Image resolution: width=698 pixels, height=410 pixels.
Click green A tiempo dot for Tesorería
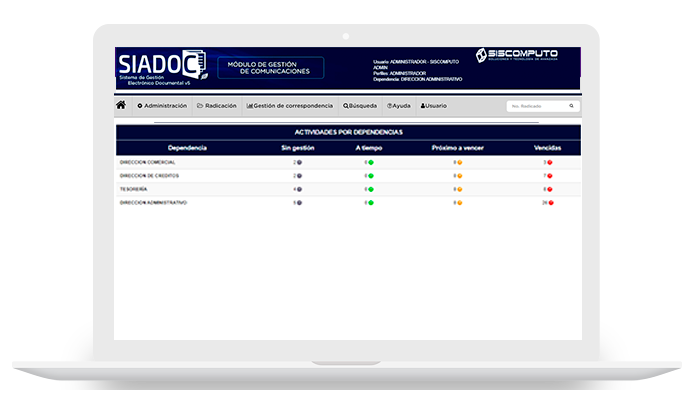pyautogui.click(x=370, y=189)
